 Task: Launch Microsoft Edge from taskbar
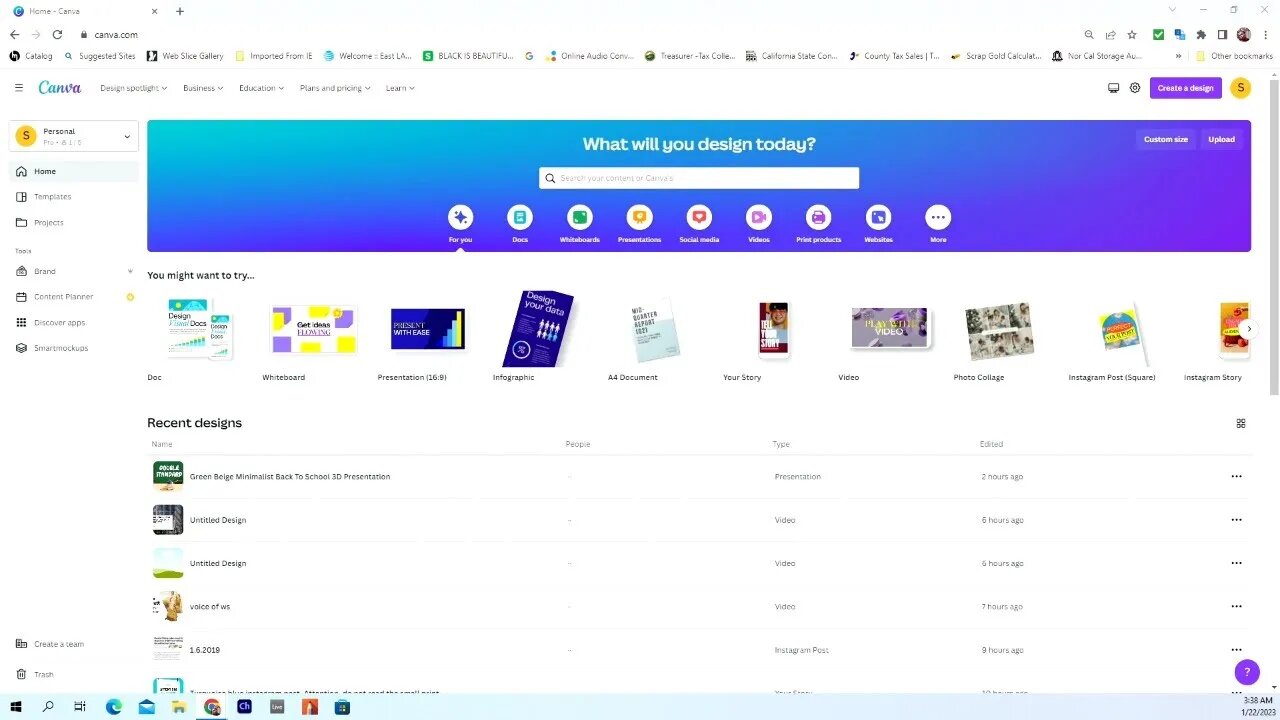point(114,707)
